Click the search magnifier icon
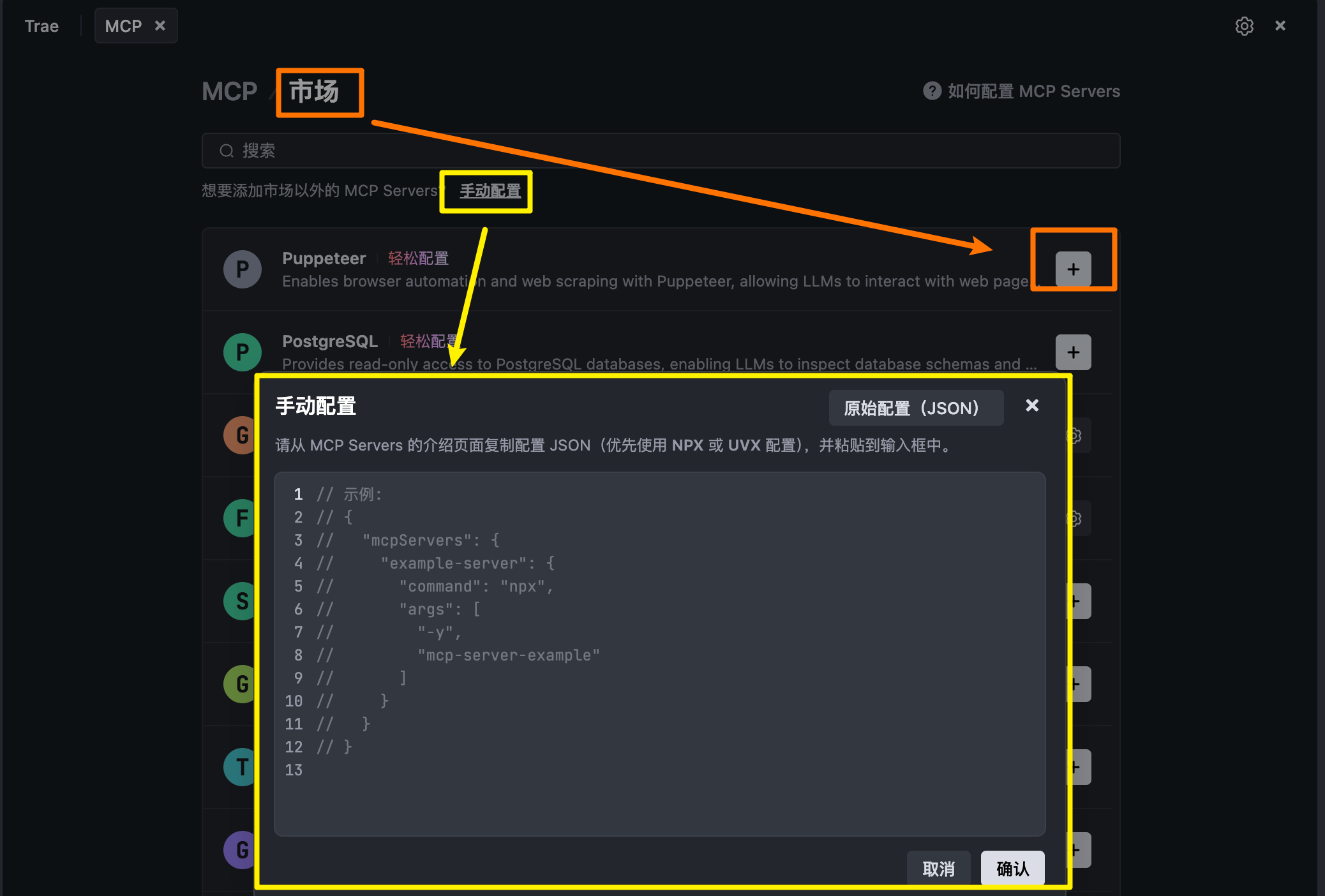 tap(227, 151)
